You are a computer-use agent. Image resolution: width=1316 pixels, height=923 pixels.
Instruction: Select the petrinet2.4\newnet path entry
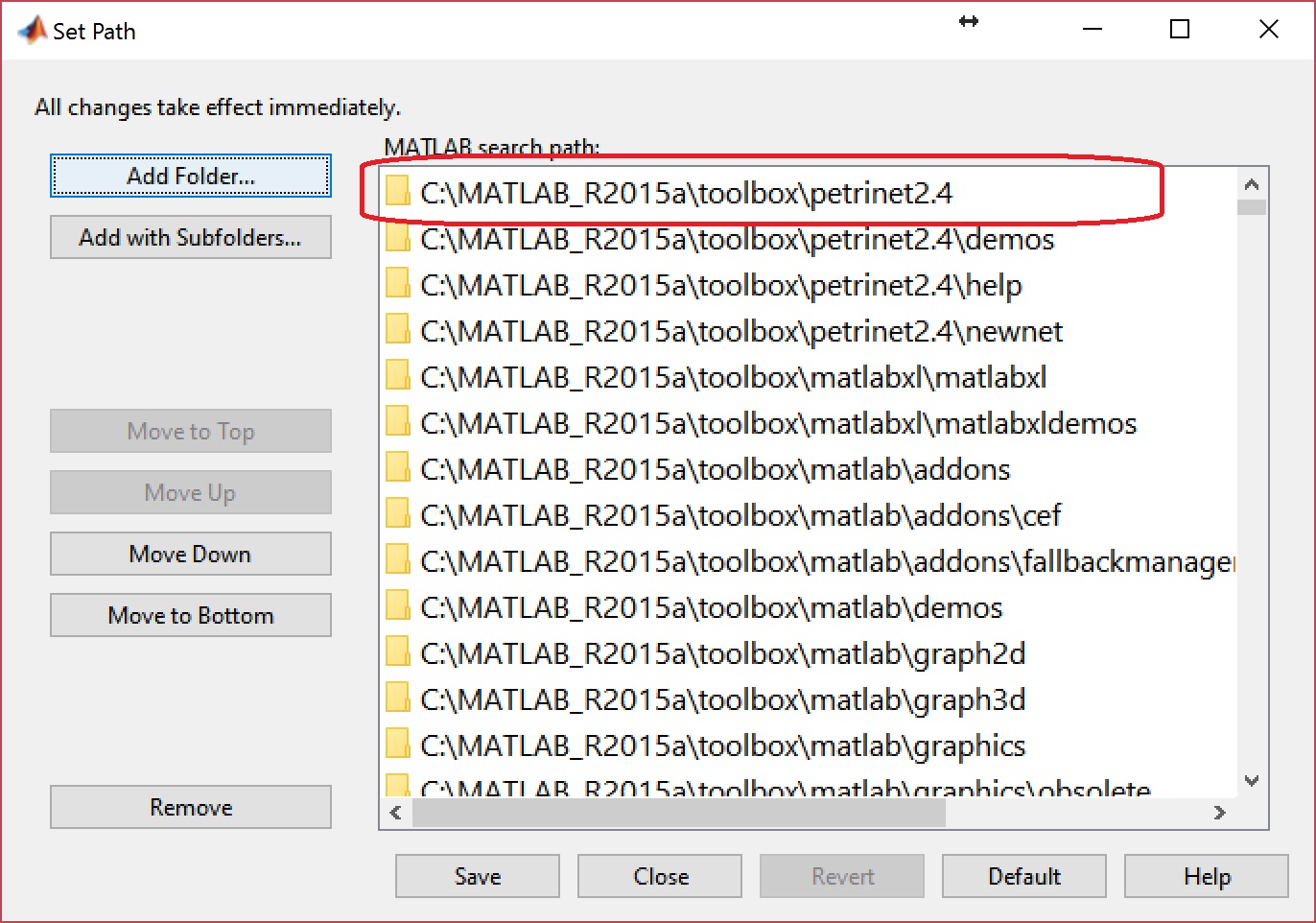coord(809,331)
